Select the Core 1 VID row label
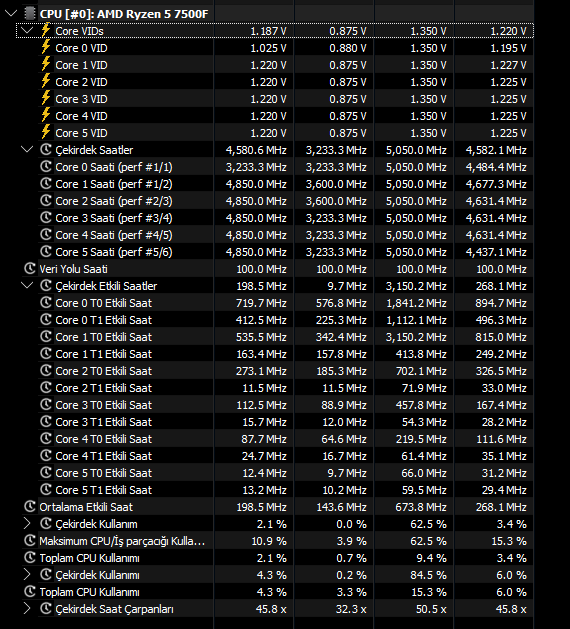This screenshot has width=570, height=629. [81, 65]
